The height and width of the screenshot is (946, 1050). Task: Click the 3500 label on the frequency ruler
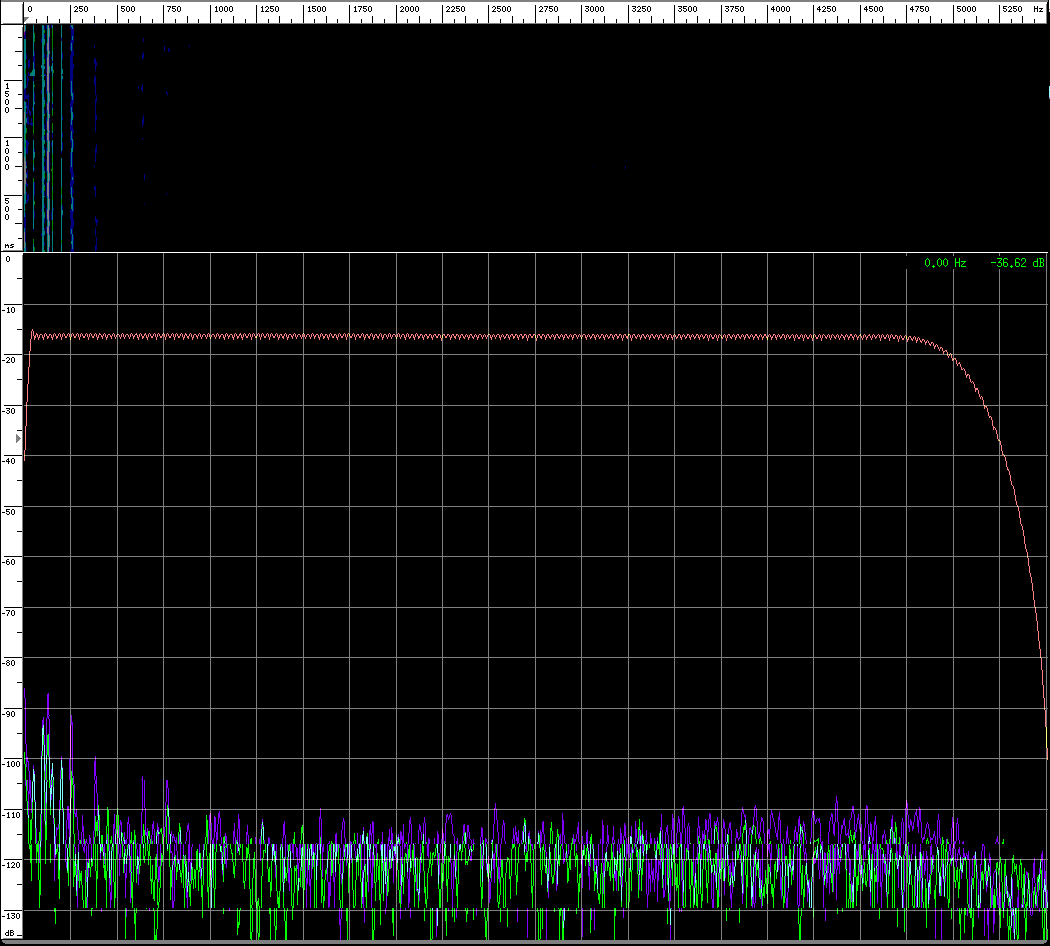(687, 9)
